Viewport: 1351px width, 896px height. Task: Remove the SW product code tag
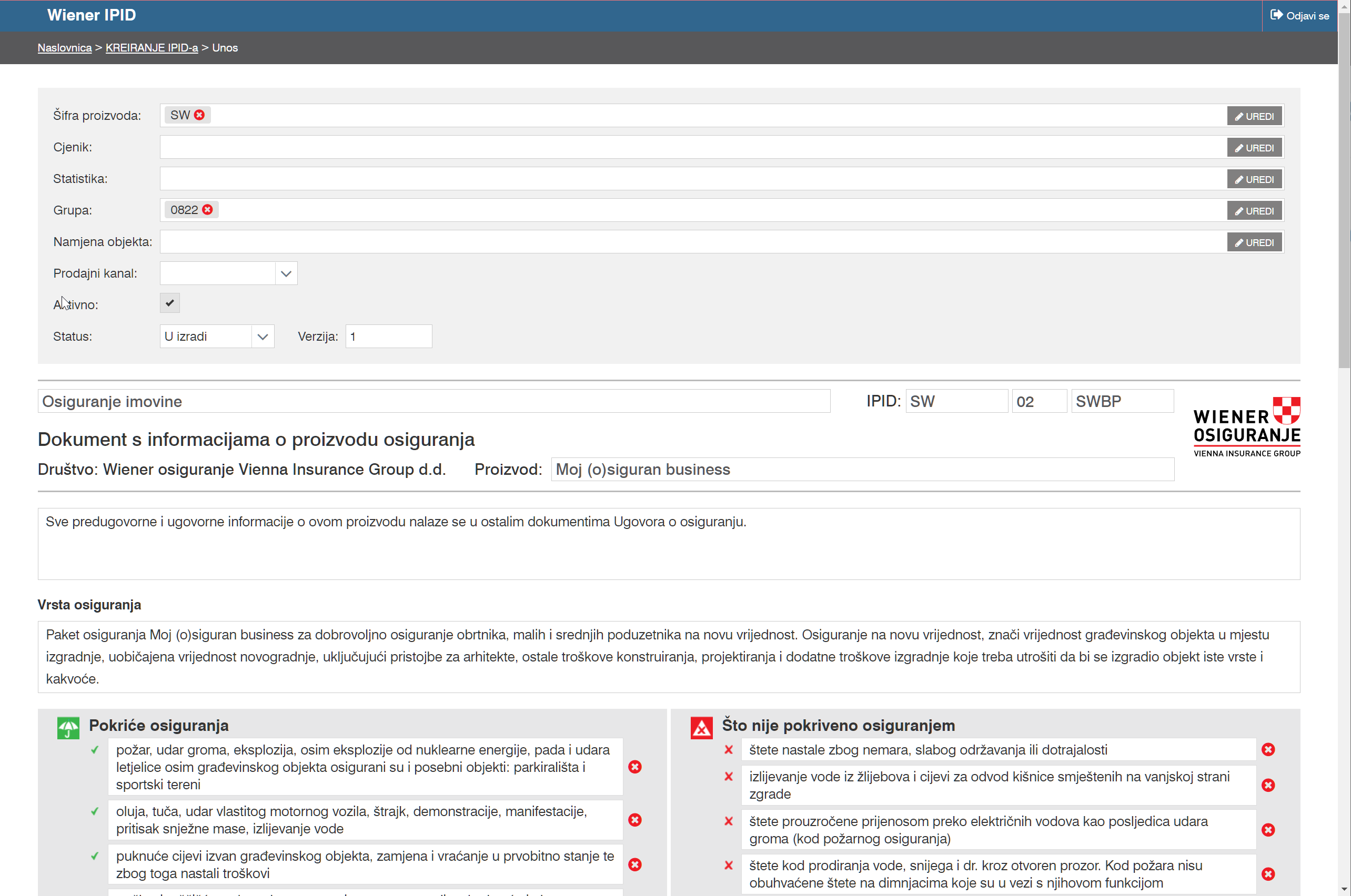point(199,116)
